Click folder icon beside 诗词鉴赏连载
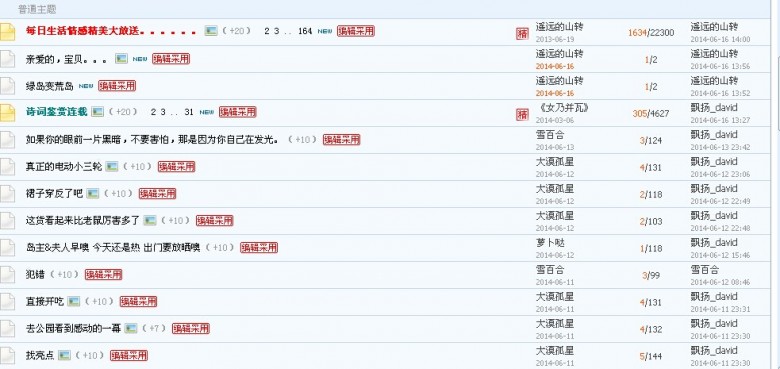780x369 pixels. [7, 113]
